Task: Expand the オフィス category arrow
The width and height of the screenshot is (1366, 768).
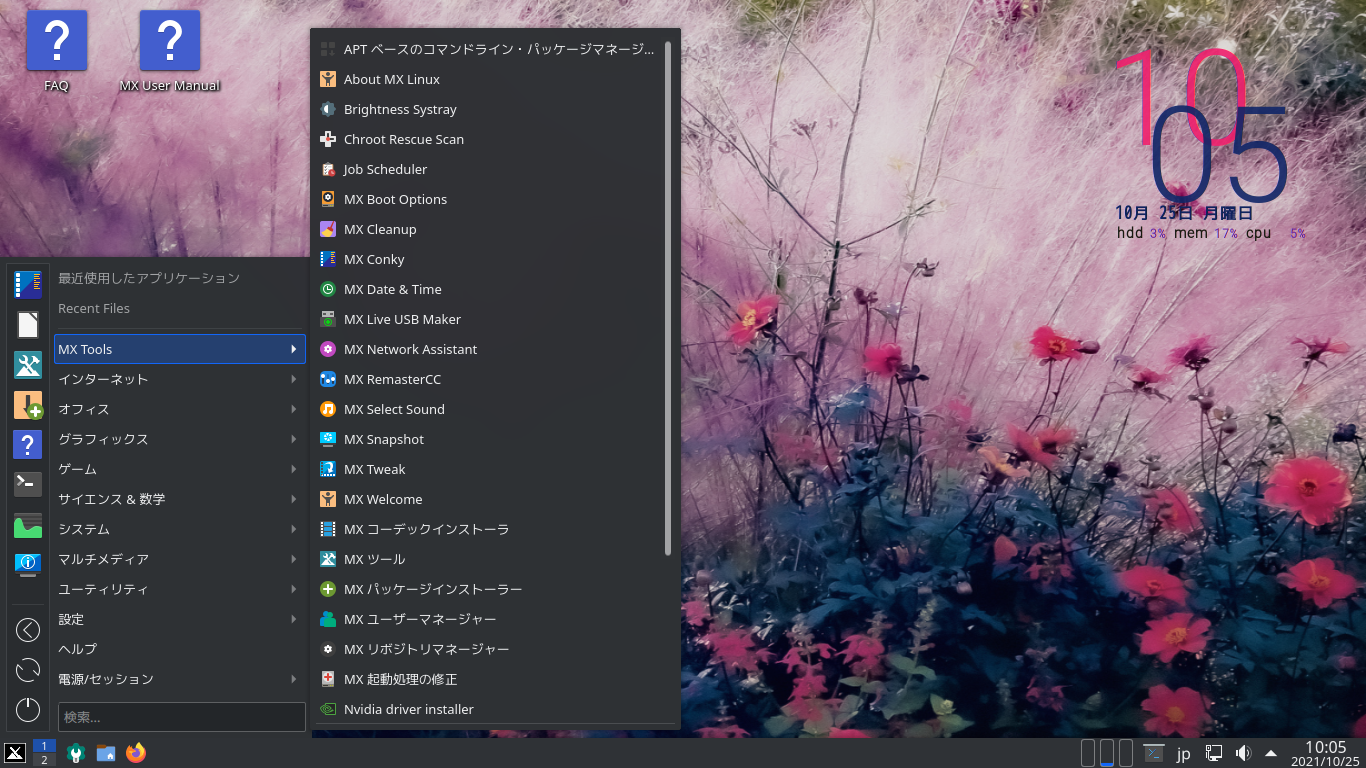Action: 293,409
